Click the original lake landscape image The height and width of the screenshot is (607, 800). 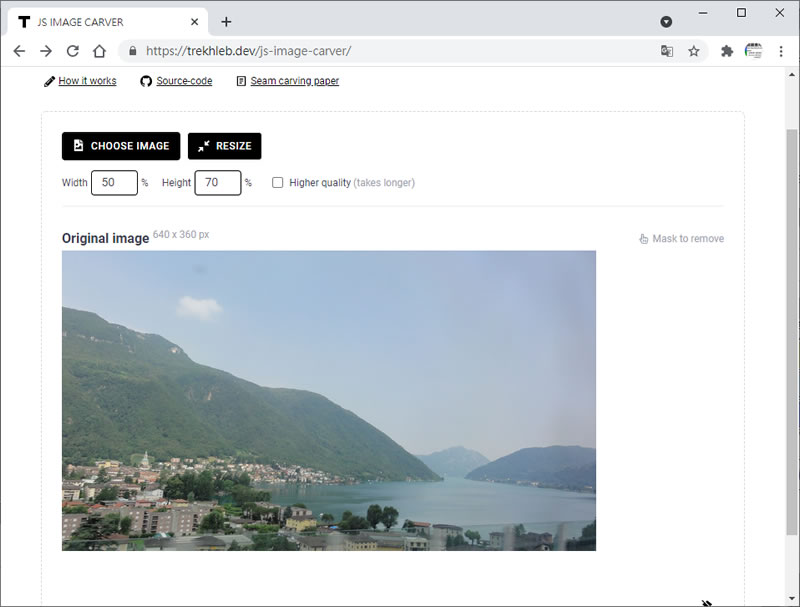[x=329, y=400]
